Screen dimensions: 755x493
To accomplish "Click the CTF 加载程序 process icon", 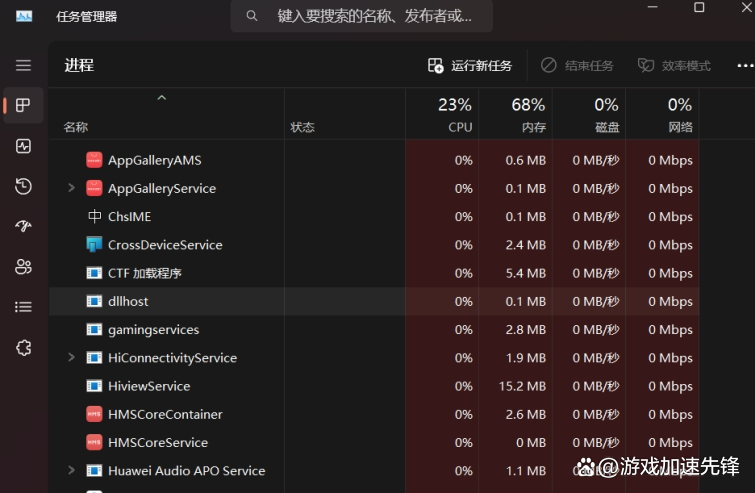I will tap(94, 273).
